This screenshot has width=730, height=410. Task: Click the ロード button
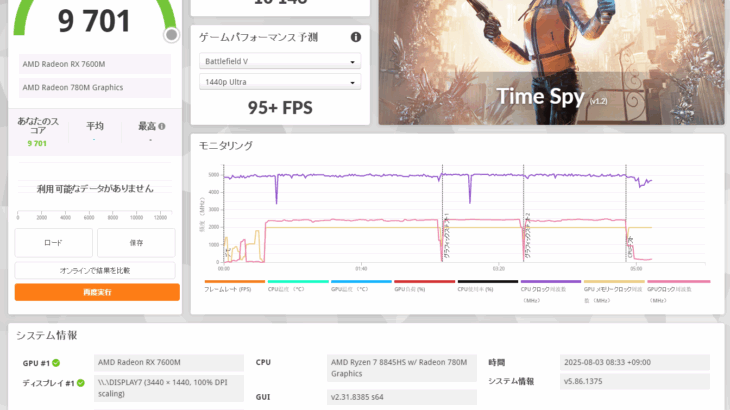54,242
